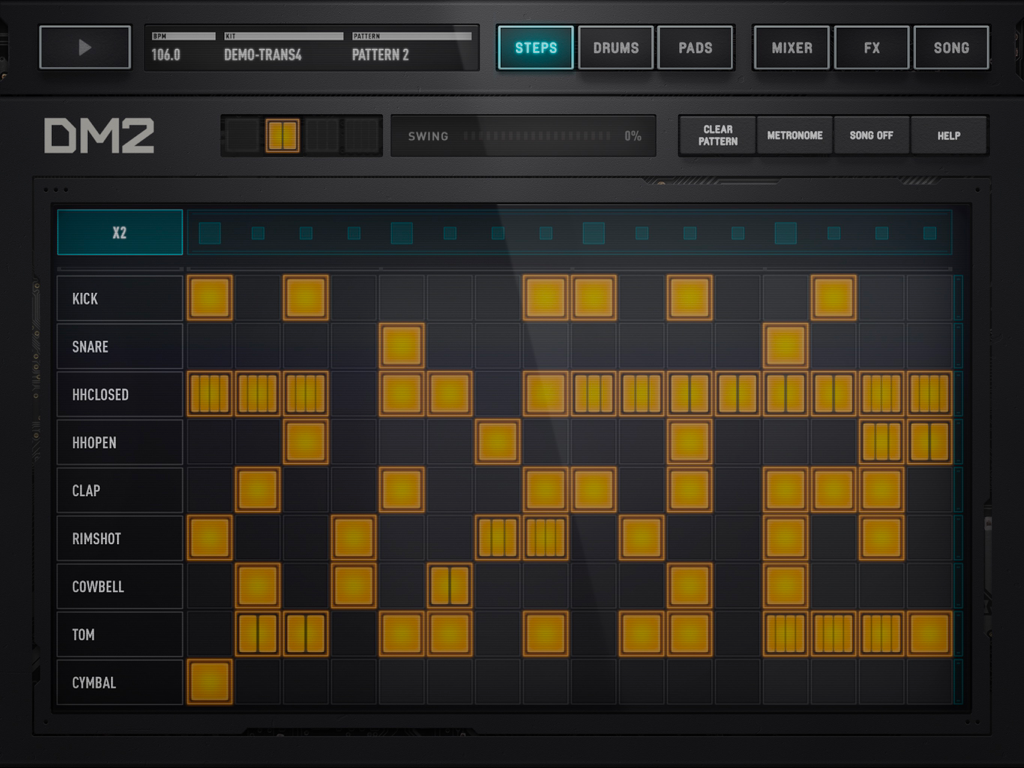
Task: Select the third pattern page thumbnail
Action: coord(322,135)
